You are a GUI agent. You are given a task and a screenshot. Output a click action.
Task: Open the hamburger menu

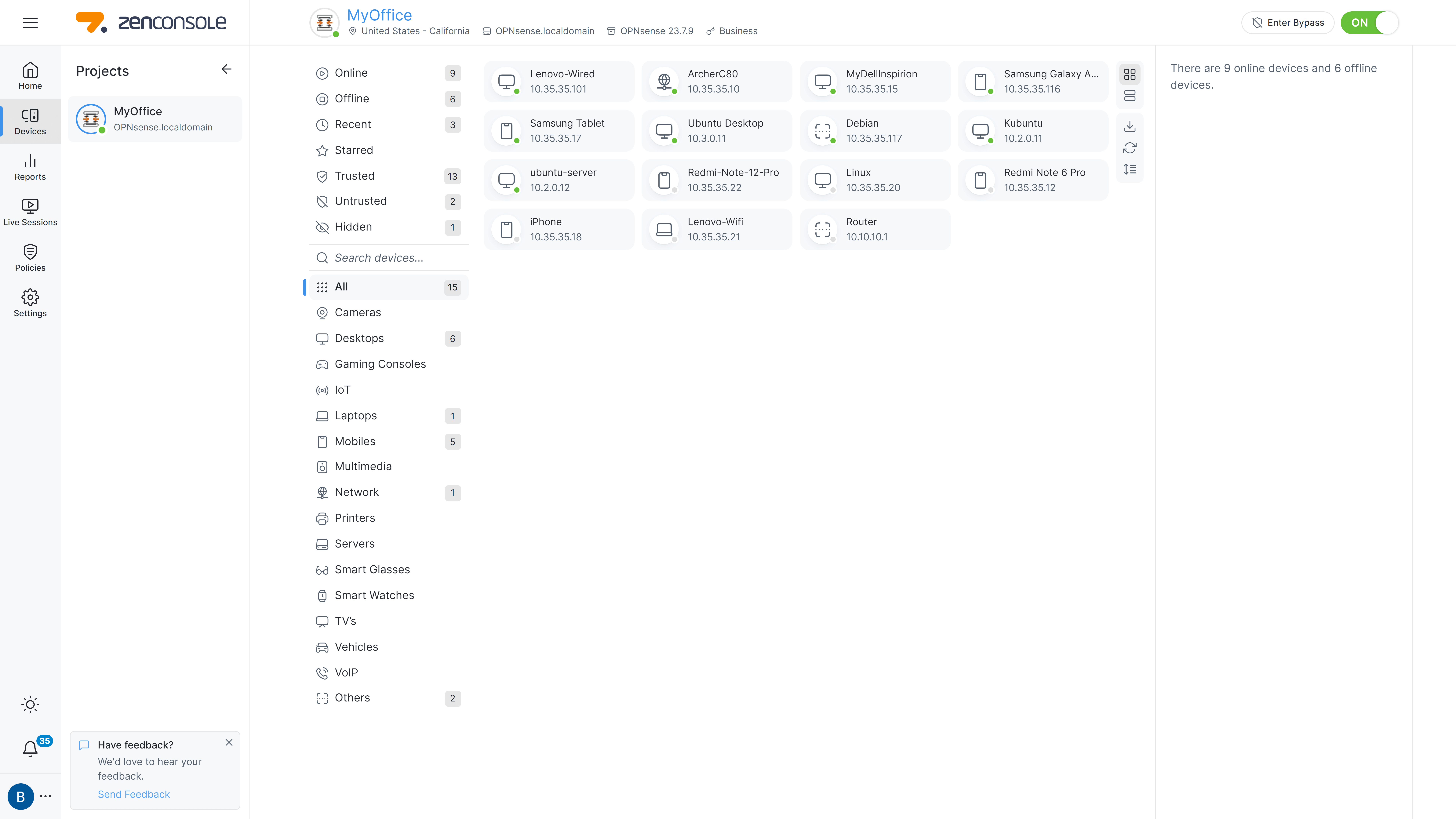[x=30, y=23]
